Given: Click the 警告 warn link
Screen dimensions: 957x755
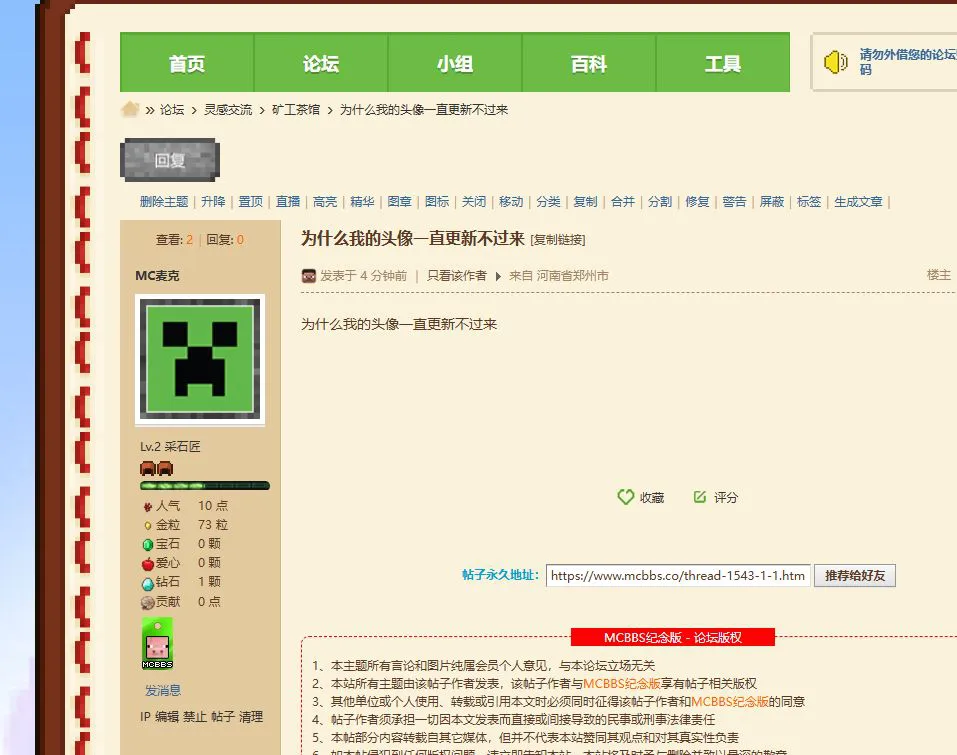Looking at the screenshot, I should pyautogui.click(x=734, y=201).
